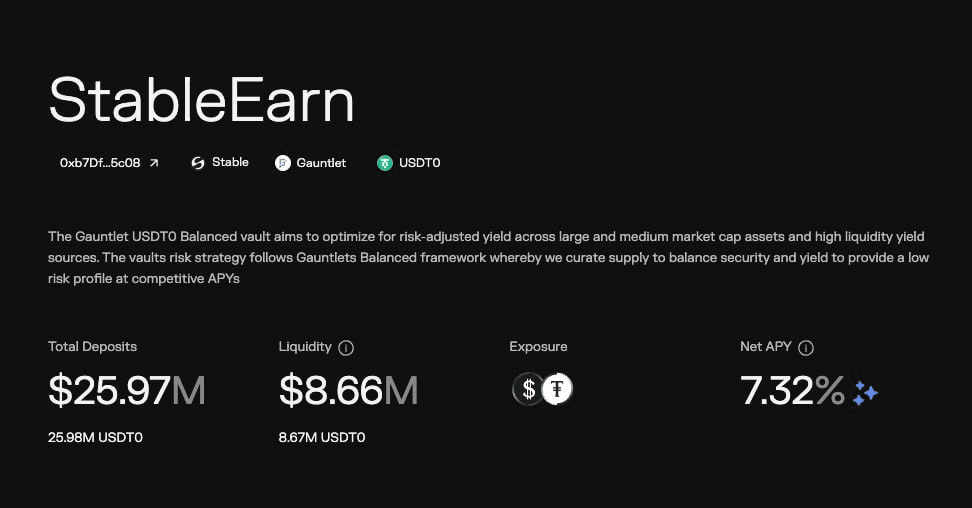Screen dimensions: 972x508
Task: Click the 8.67M USDT0 liquidity amount
Action: click(322, 437)
